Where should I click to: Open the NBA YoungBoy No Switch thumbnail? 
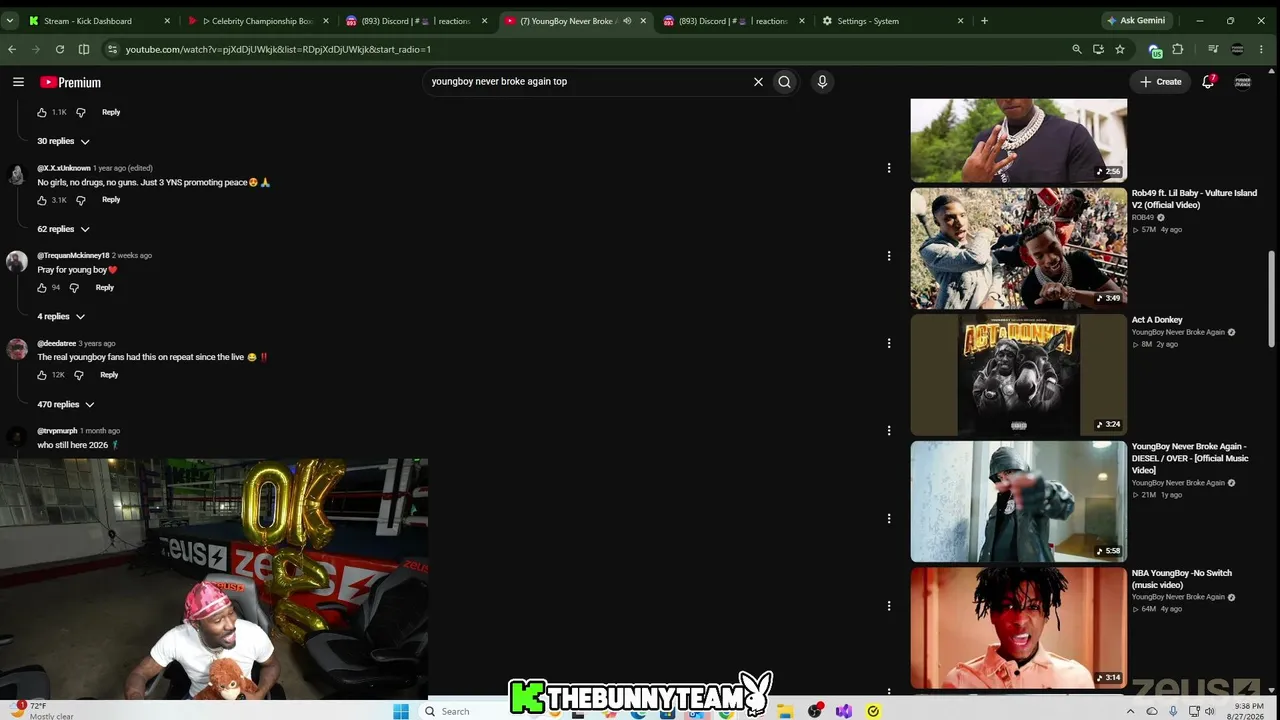pyautogui.click(x=1018, y=628)
